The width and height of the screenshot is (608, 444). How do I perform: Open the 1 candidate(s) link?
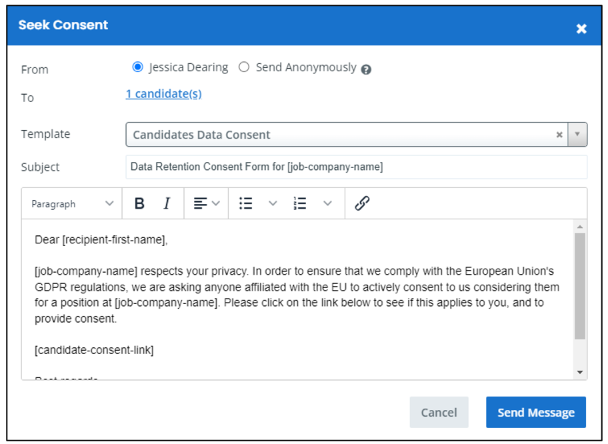[164, 94]
